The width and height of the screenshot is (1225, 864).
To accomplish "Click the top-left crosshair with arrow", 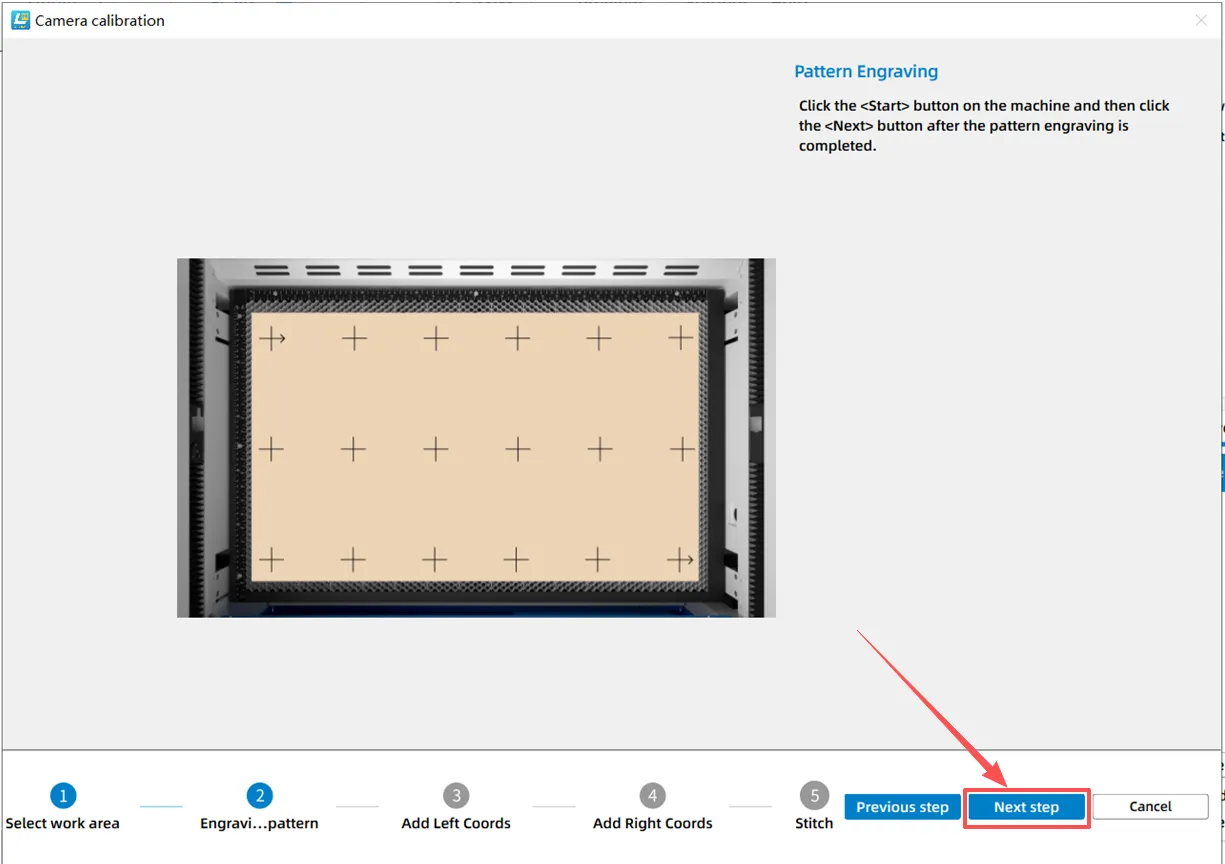I will click(271, 339).
